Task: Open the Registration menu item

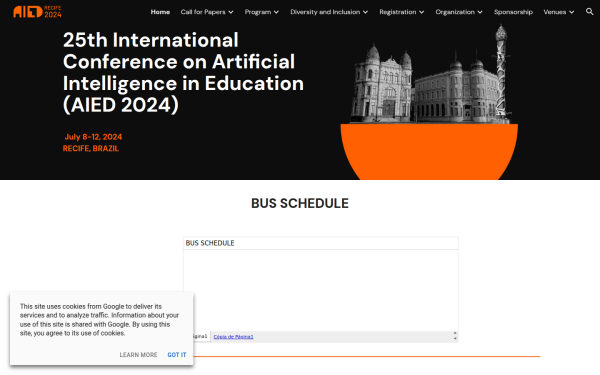Action: pos(398,12)
